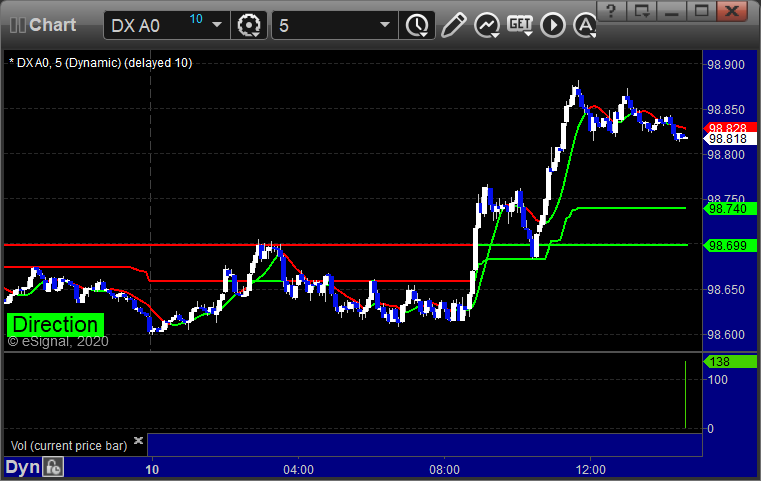Click the white 98.818 last price tag

pos(729,139)
